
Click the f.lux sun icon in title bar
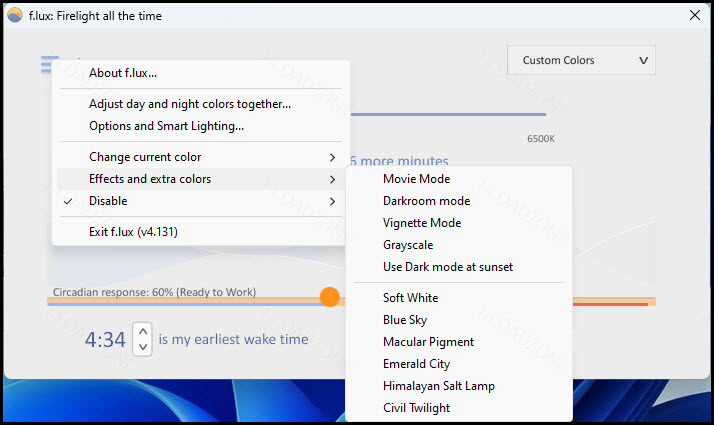tap(15, 15)
